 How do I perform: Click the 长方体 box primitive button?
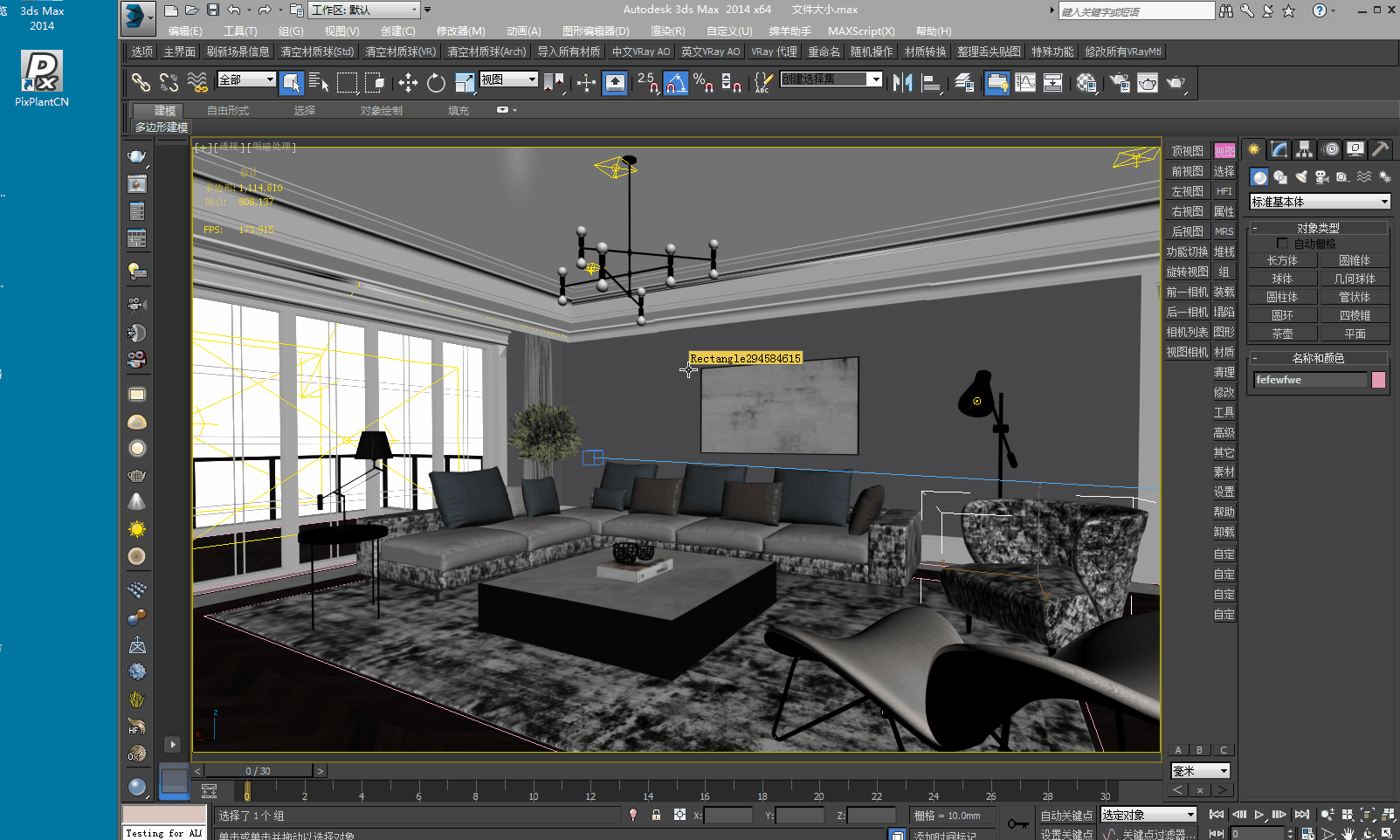[1282, 260]
